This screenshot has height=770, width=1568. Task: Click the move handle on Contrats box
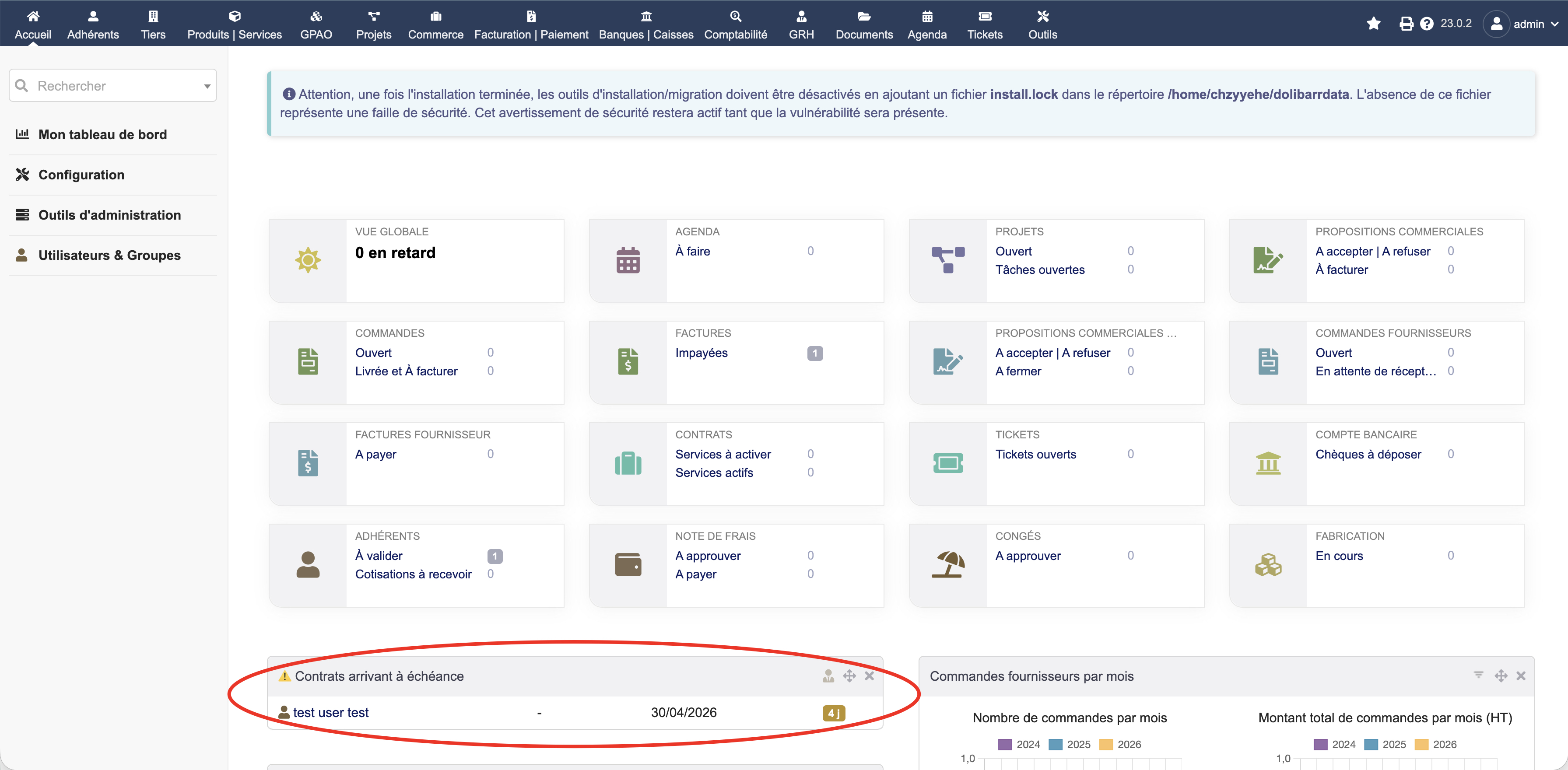pos(849,675)
